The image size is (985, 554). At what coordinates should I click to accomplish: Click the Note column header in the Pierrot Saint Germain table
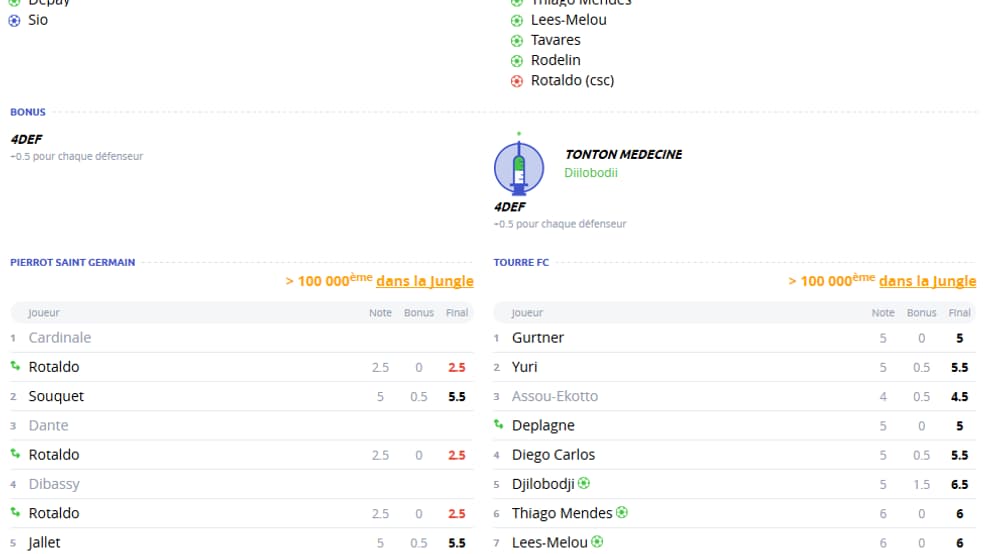(380, 313)
